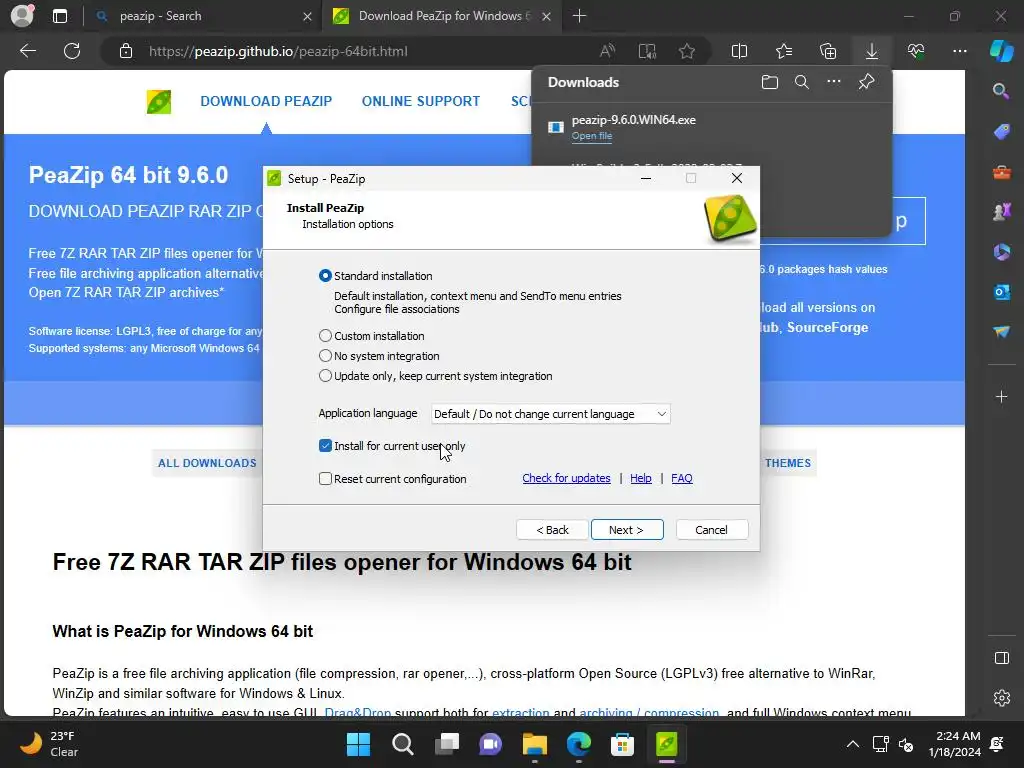
Task: Open Tools briefcase icon in sidebar
Action: (1001, 172)
